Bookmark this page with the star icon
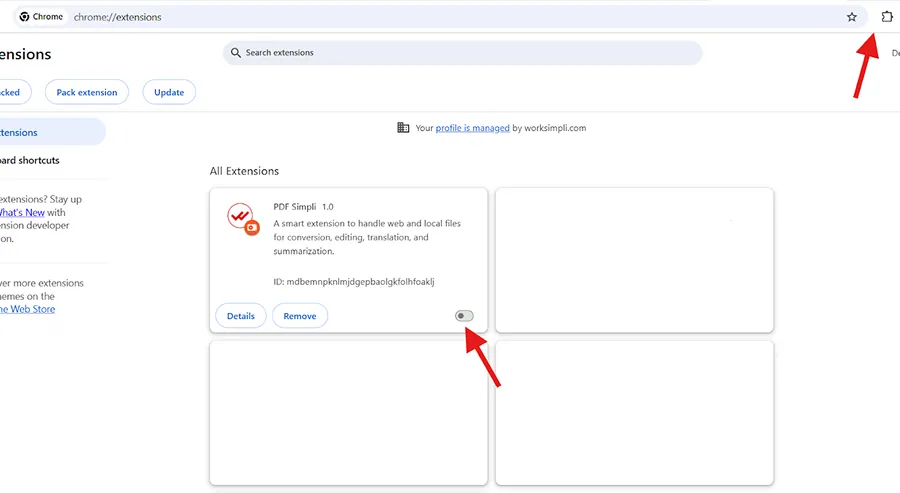 pos(852,17)
